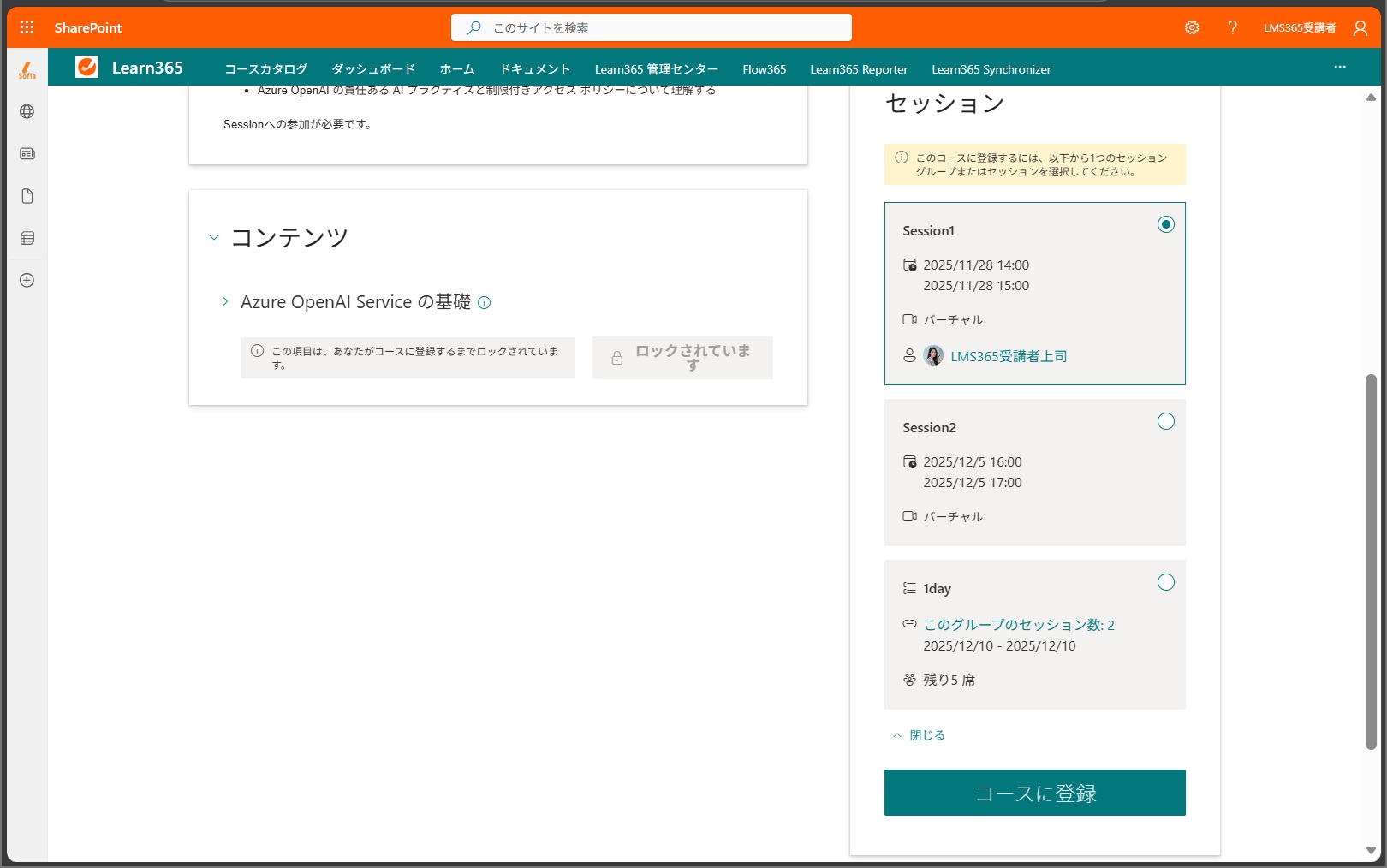This screenshot has height=868, width=1387.
Task: Open the news icon in left rail
Action: 27,154
